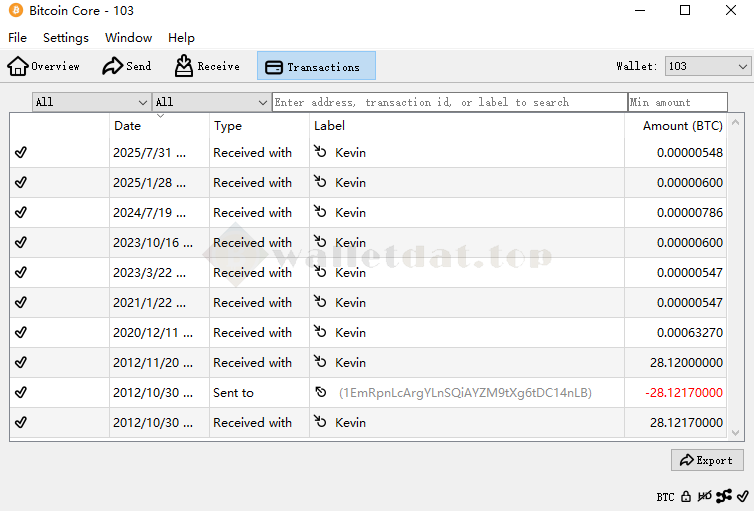Screen dimensions: 754x511
Task: Open the type filter All dropdown
Action: click(211, 102)
